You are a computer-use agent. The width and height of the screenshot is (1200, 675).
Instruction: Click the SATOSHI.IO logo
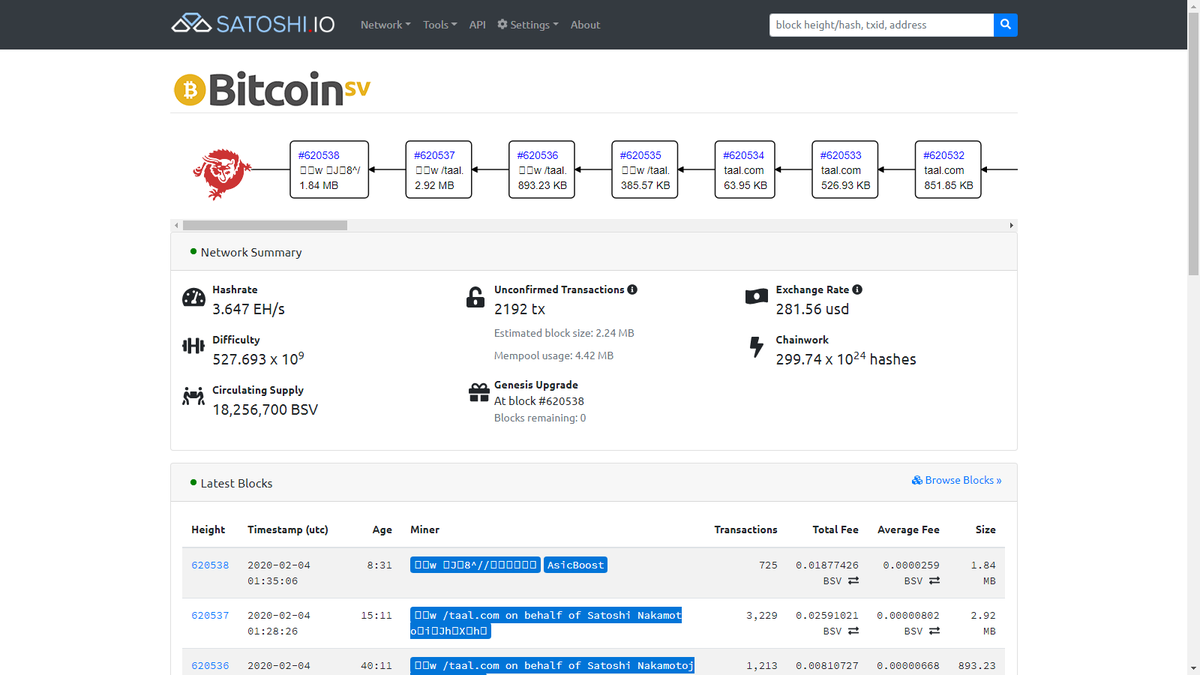[x=253, y=24]
